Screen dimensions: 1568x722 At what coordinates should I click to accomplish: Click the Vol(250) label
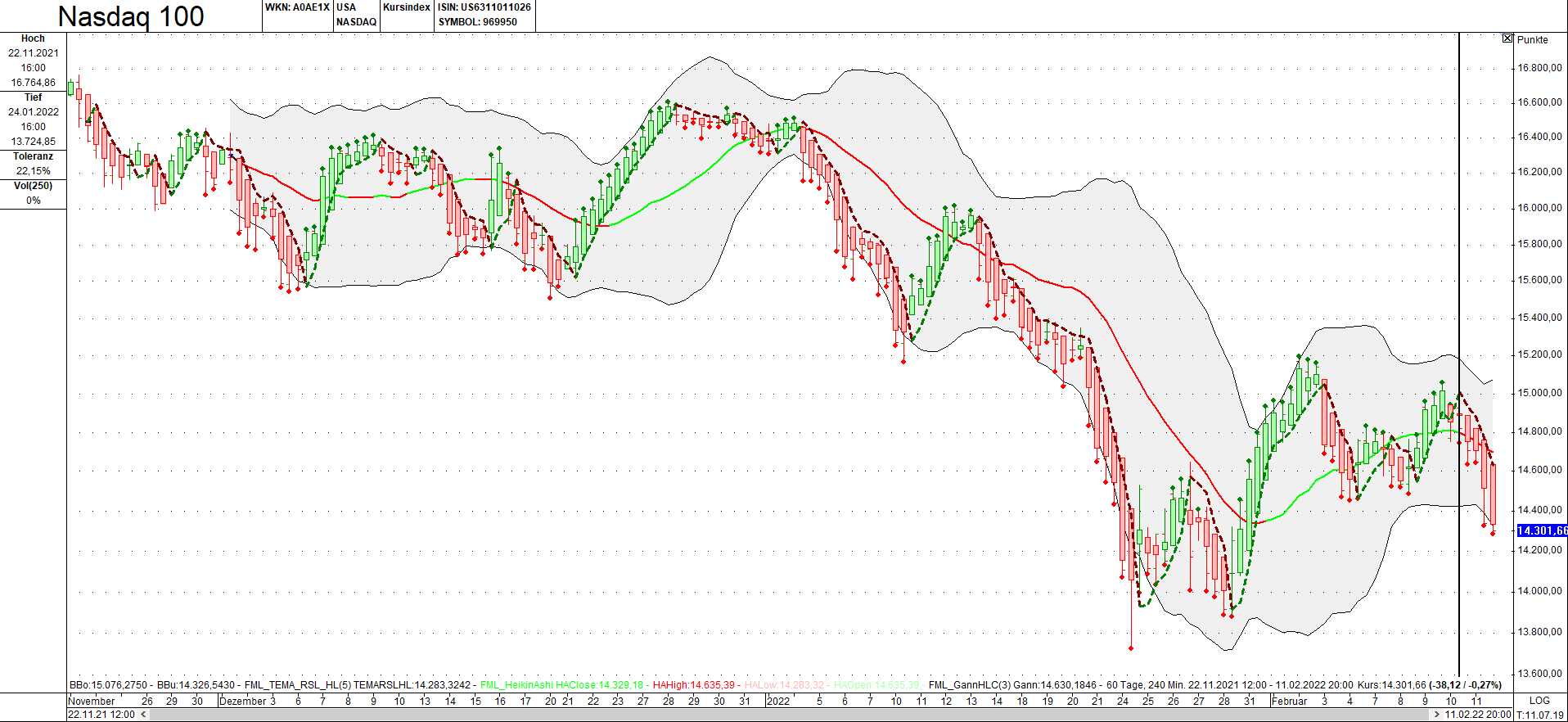[x=33, y=186]
